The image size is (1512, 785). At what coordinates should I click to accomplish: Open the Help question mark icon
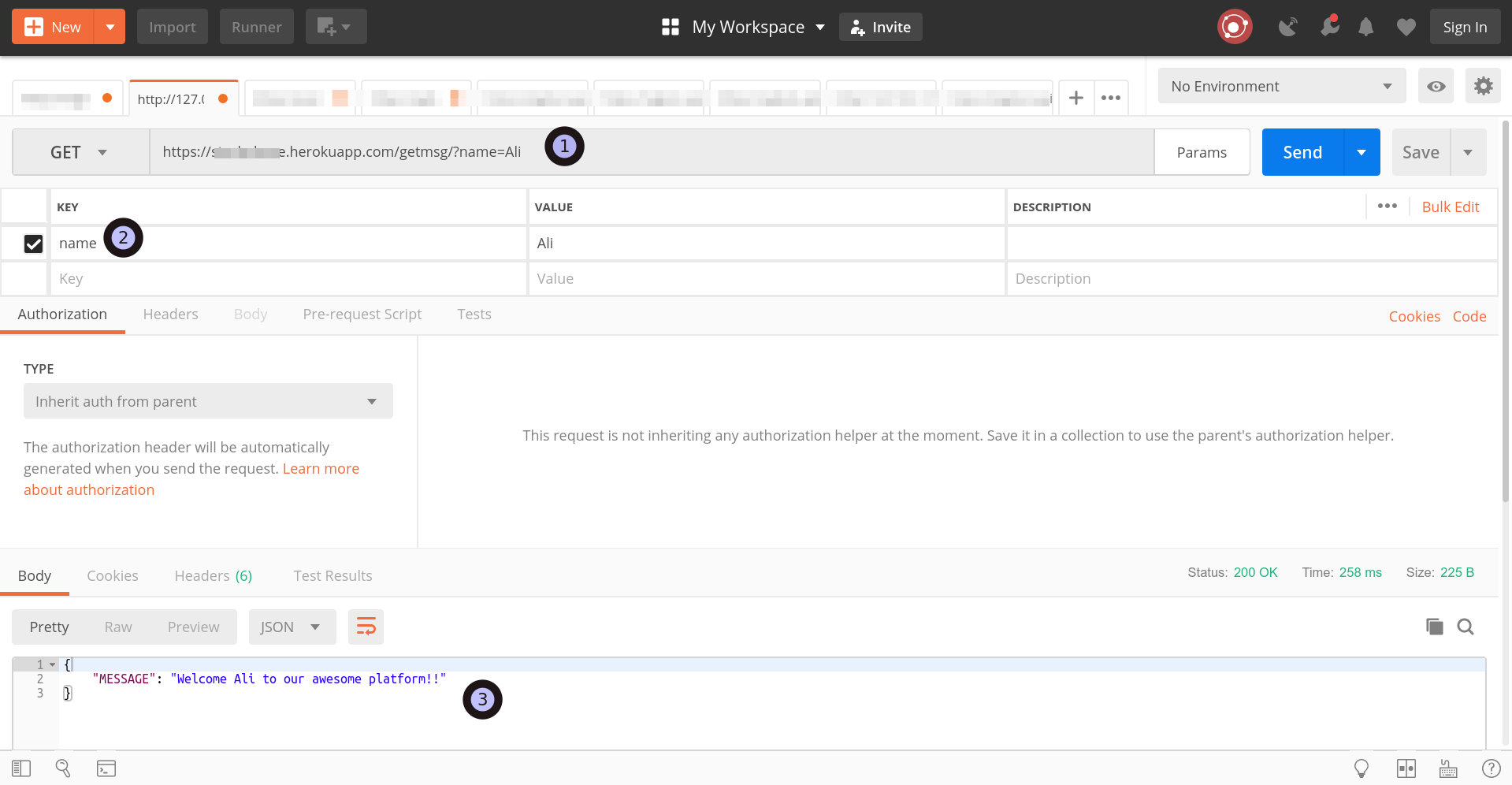pyautogui.click(x=1490, y=768)
